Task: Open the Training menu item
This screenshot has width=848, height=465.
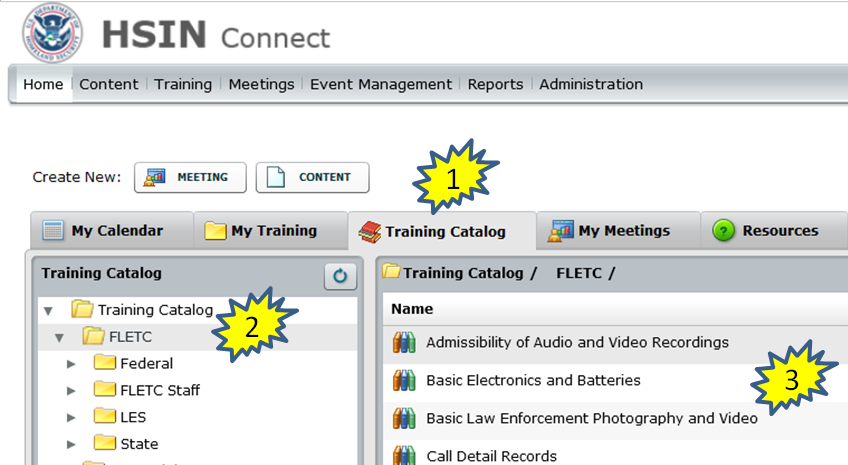Action: pos(183,84)
